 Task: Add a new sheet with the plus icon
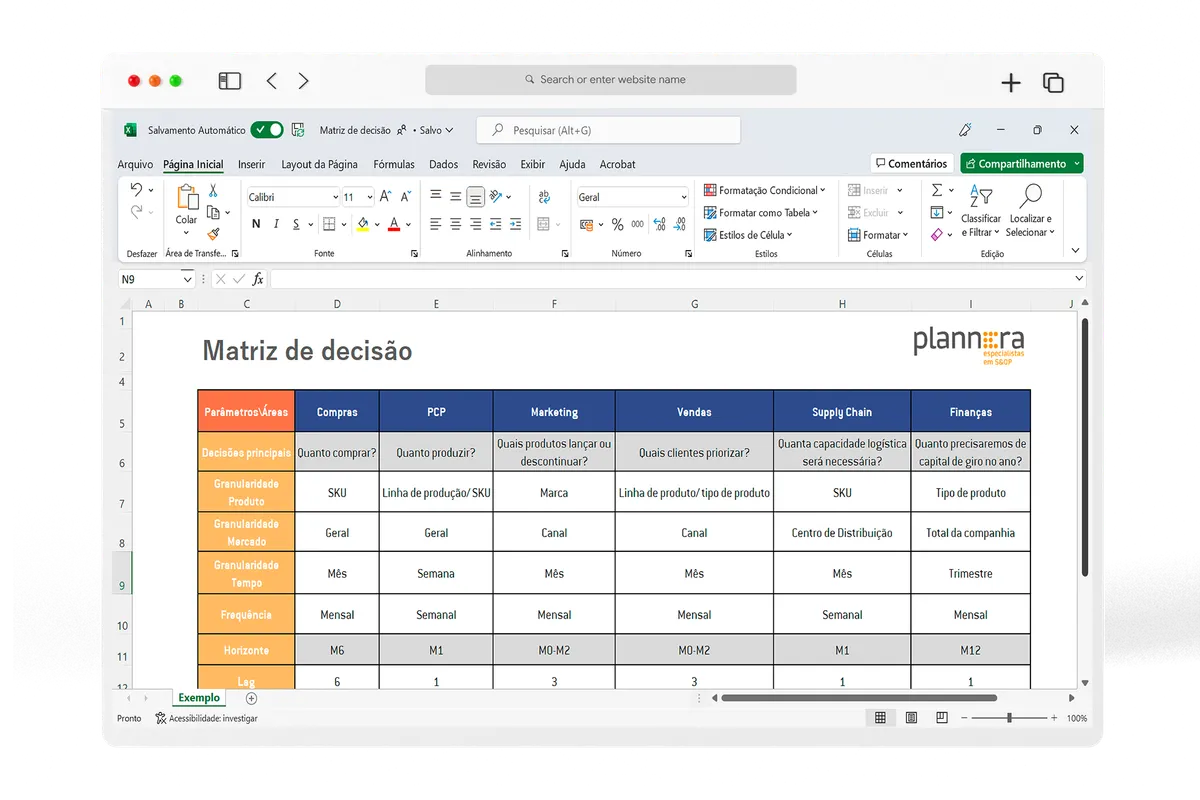coord(251,698)
